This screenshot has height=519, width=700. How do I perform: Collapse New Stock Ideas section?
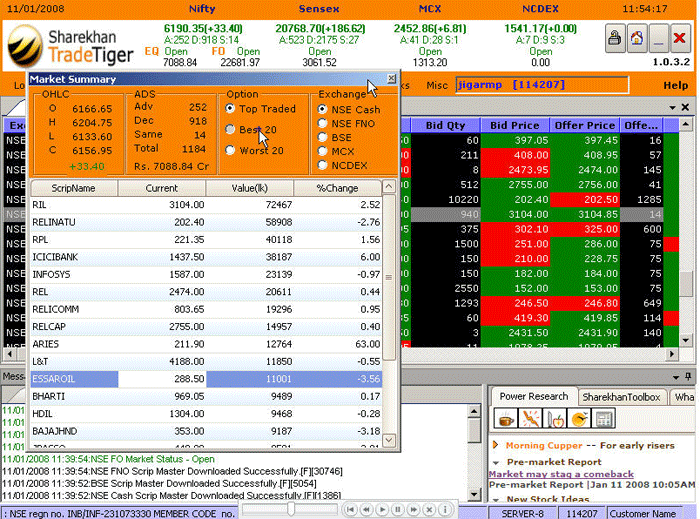(496, 499)
